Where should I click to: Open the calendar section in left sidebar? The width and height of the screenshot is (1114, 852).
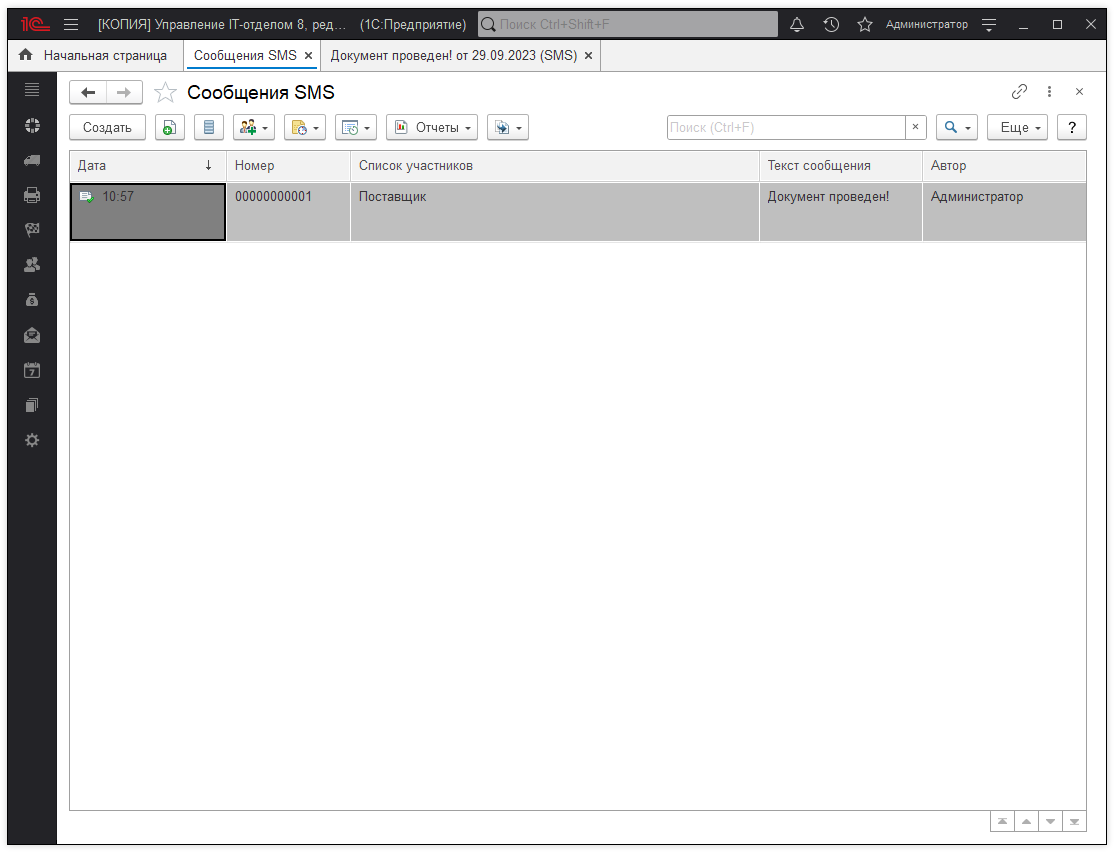coord(32,370)
